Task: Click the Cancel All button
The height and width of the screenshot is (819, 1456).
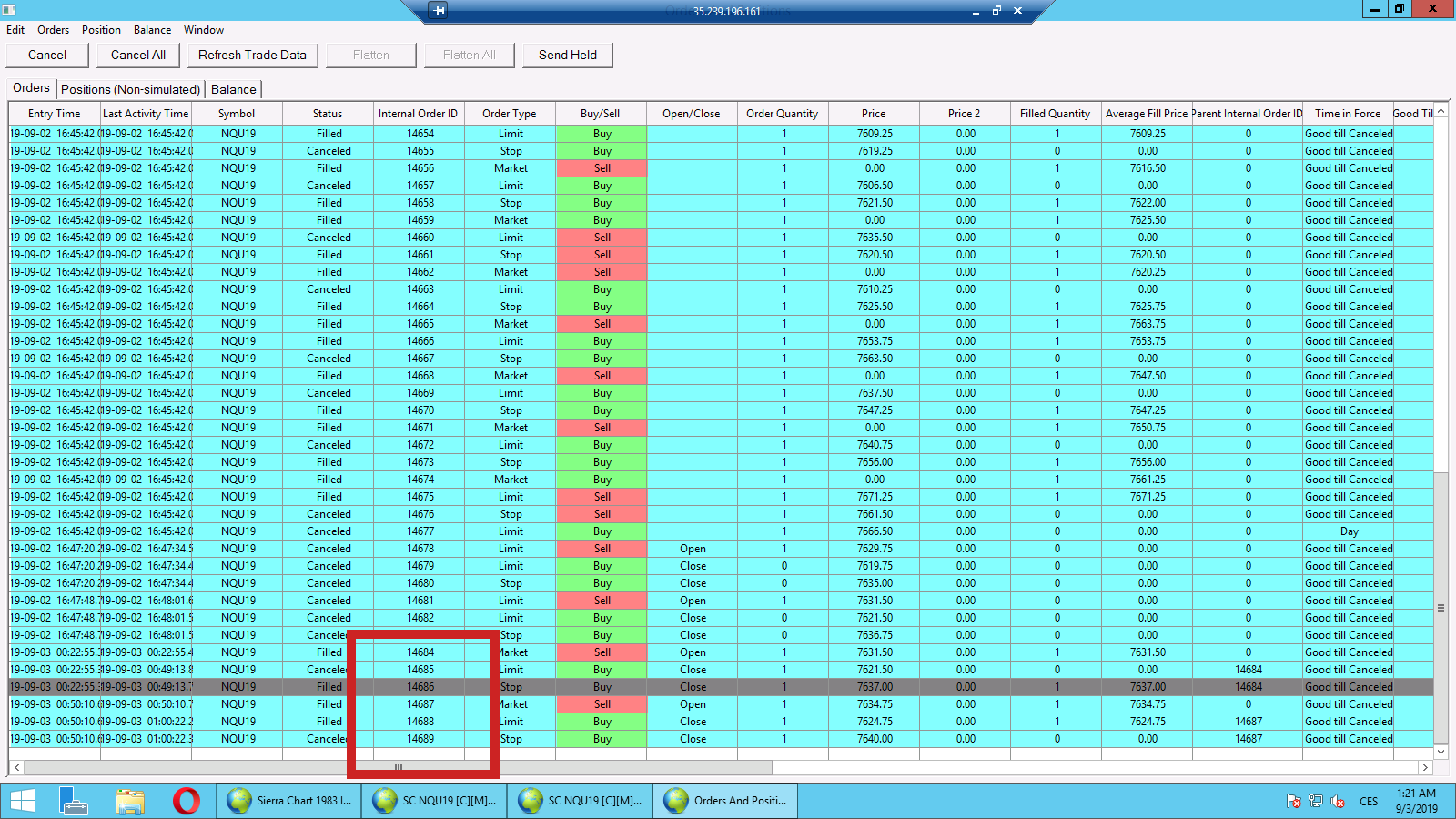Action: pyautogui.click(x=138, y=55)
